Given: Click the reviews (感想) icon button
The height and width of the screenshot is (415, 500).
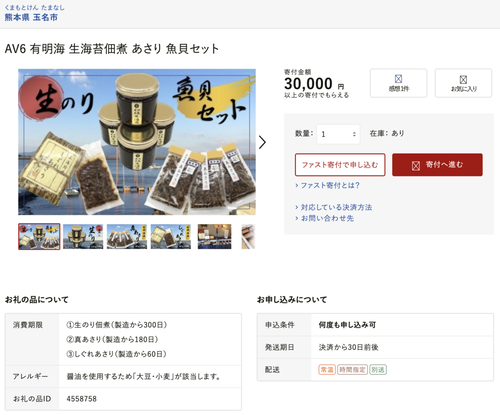Looking at the screenshot, I should 398,83.
